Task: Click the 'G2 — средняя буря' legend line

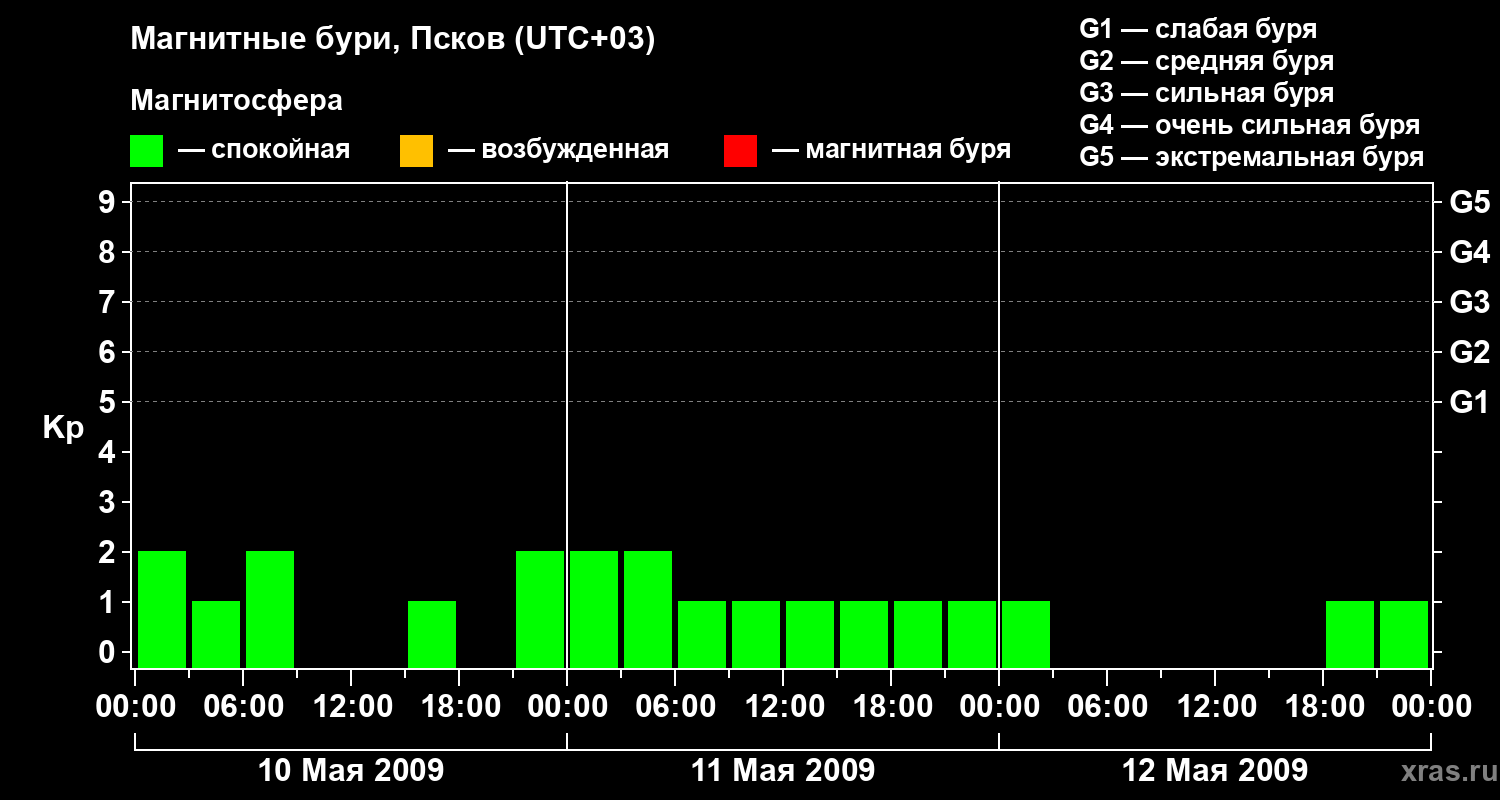Action: click(x=1206, y=61)
